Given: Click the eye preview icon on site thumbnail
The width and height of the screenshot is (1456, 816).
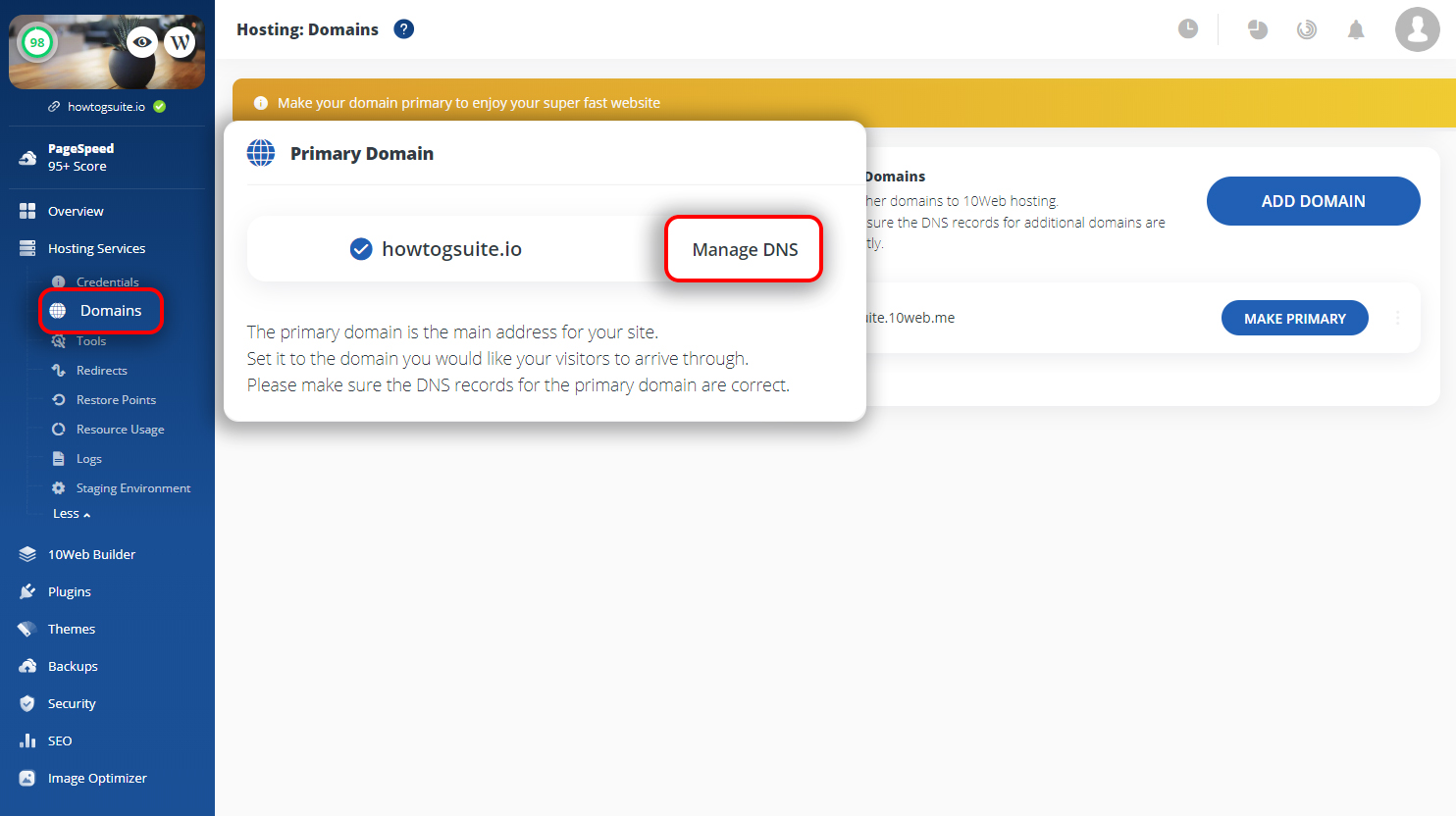Looking at the screenshot, I should click(x=142, y=42).
